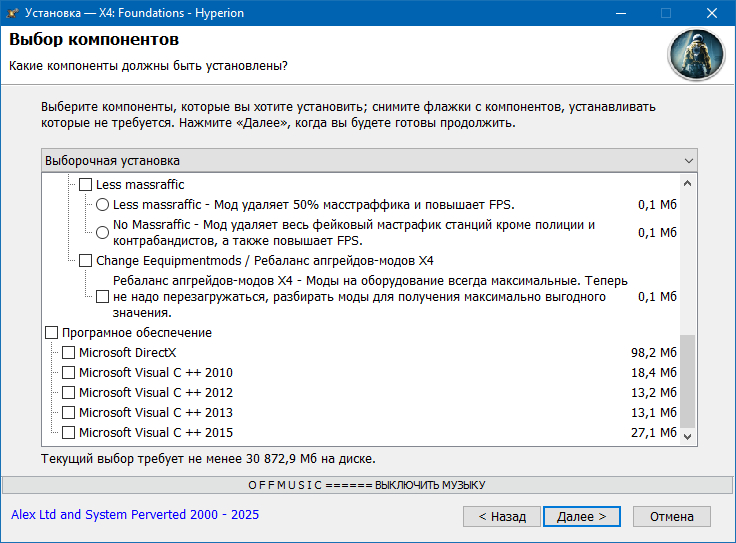Tick the Less massraffic group checkbox
This screenshot has width=736, height=543.
click(85, 184)
